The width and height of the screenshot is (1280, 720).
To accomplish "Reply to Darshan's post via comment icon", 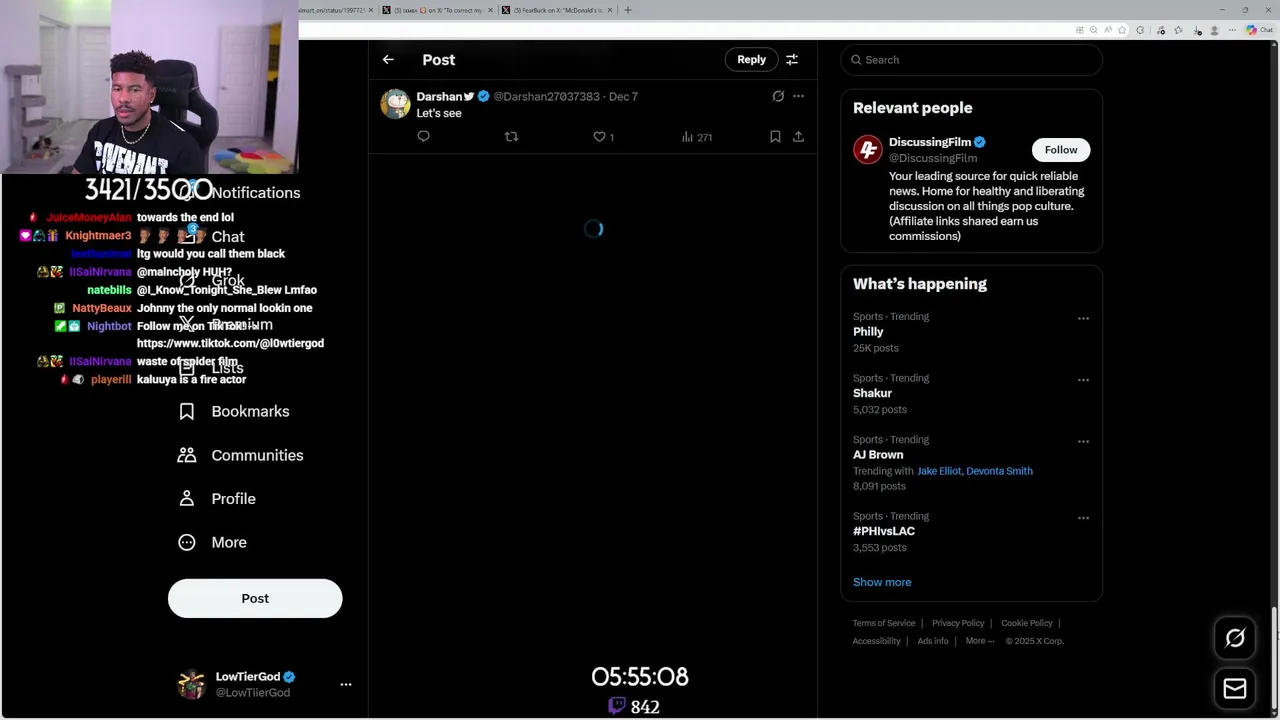I will [x=423, y=137].
